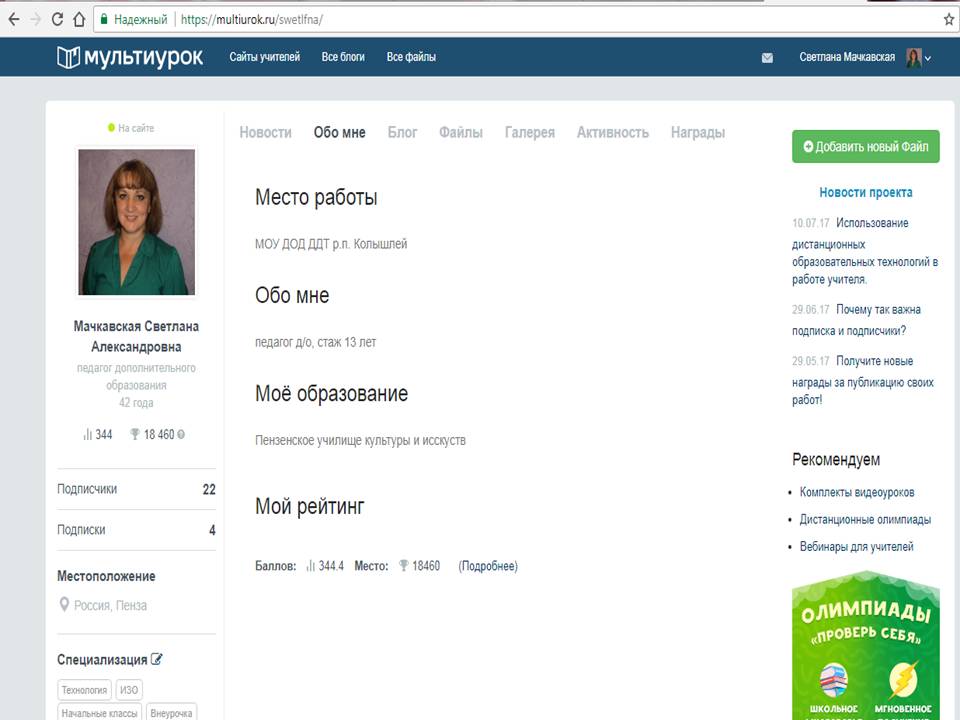This screenshot has height=720, width=960.
Task: Open the browser home page icon
Action: (x=78, y=19)
